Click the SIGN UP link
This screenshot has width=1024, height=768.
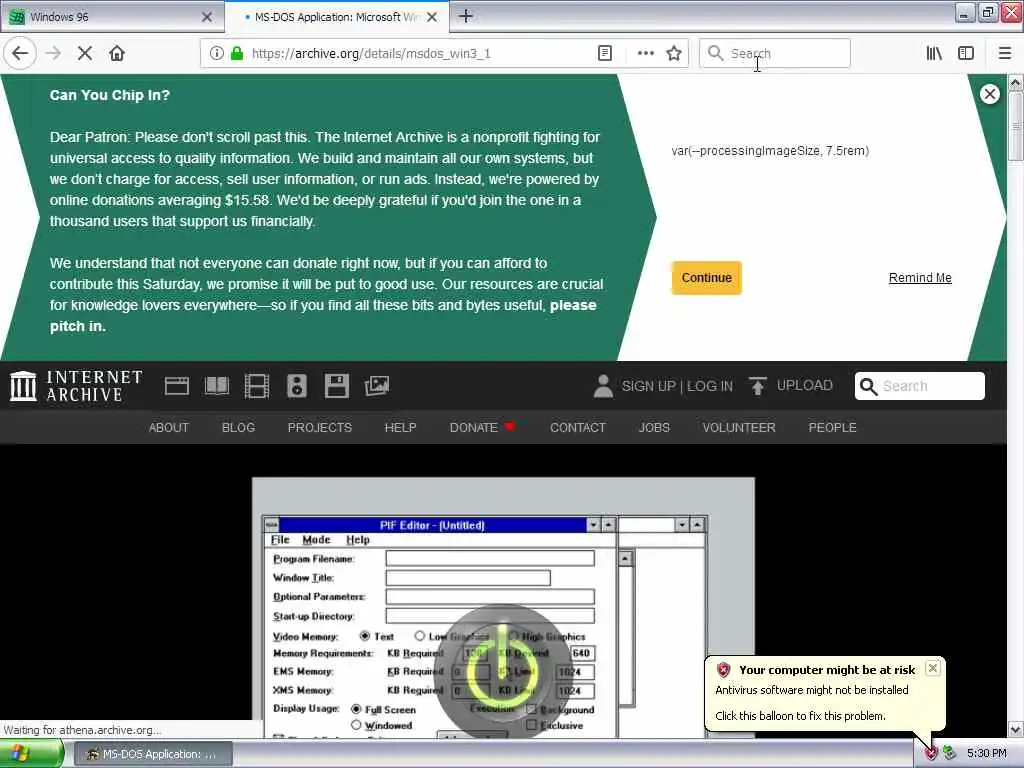click(648, 386)
